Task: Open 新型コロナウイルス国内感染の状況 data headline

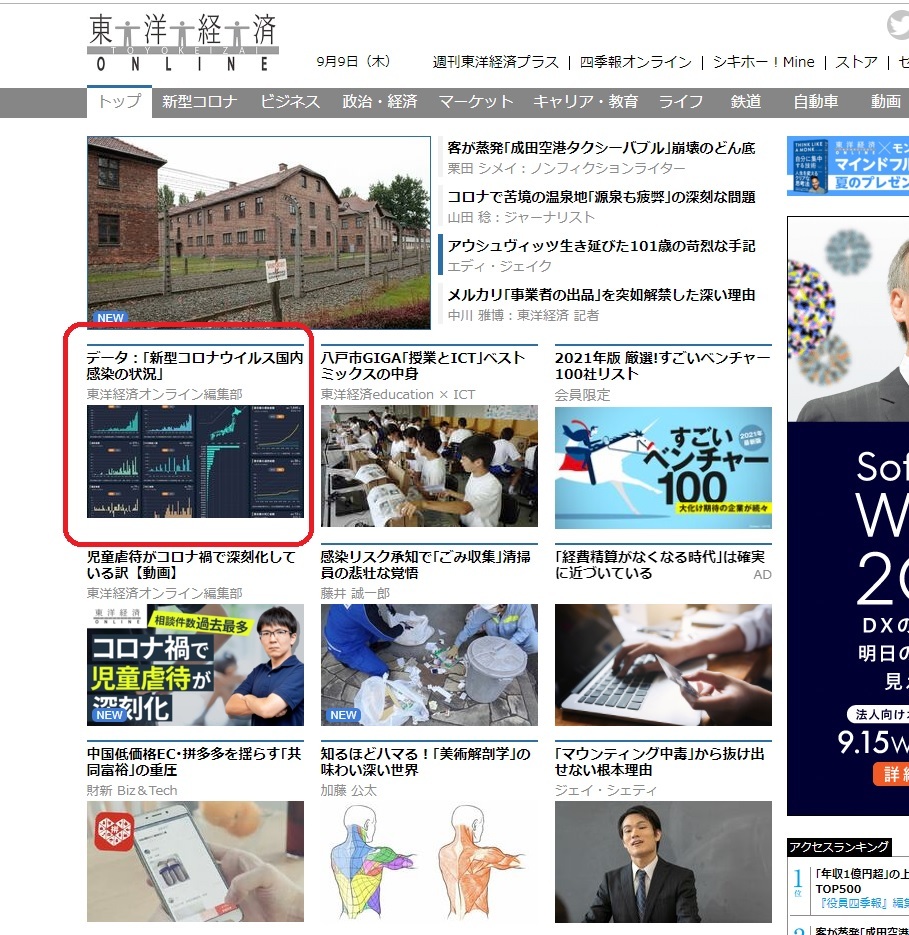Action: [x=195, y=366]
